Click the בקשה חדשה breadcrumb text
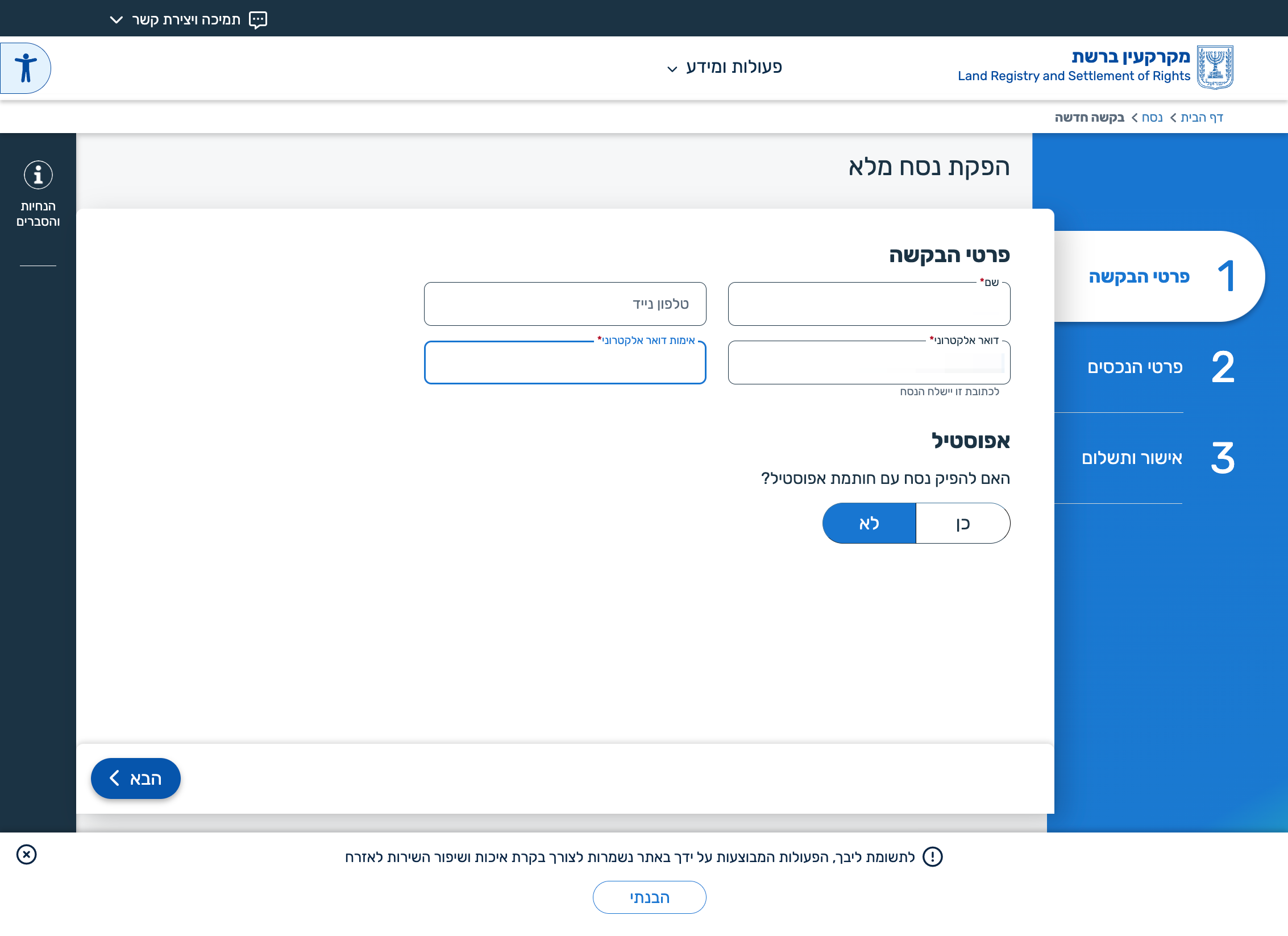 (1090, 117)
